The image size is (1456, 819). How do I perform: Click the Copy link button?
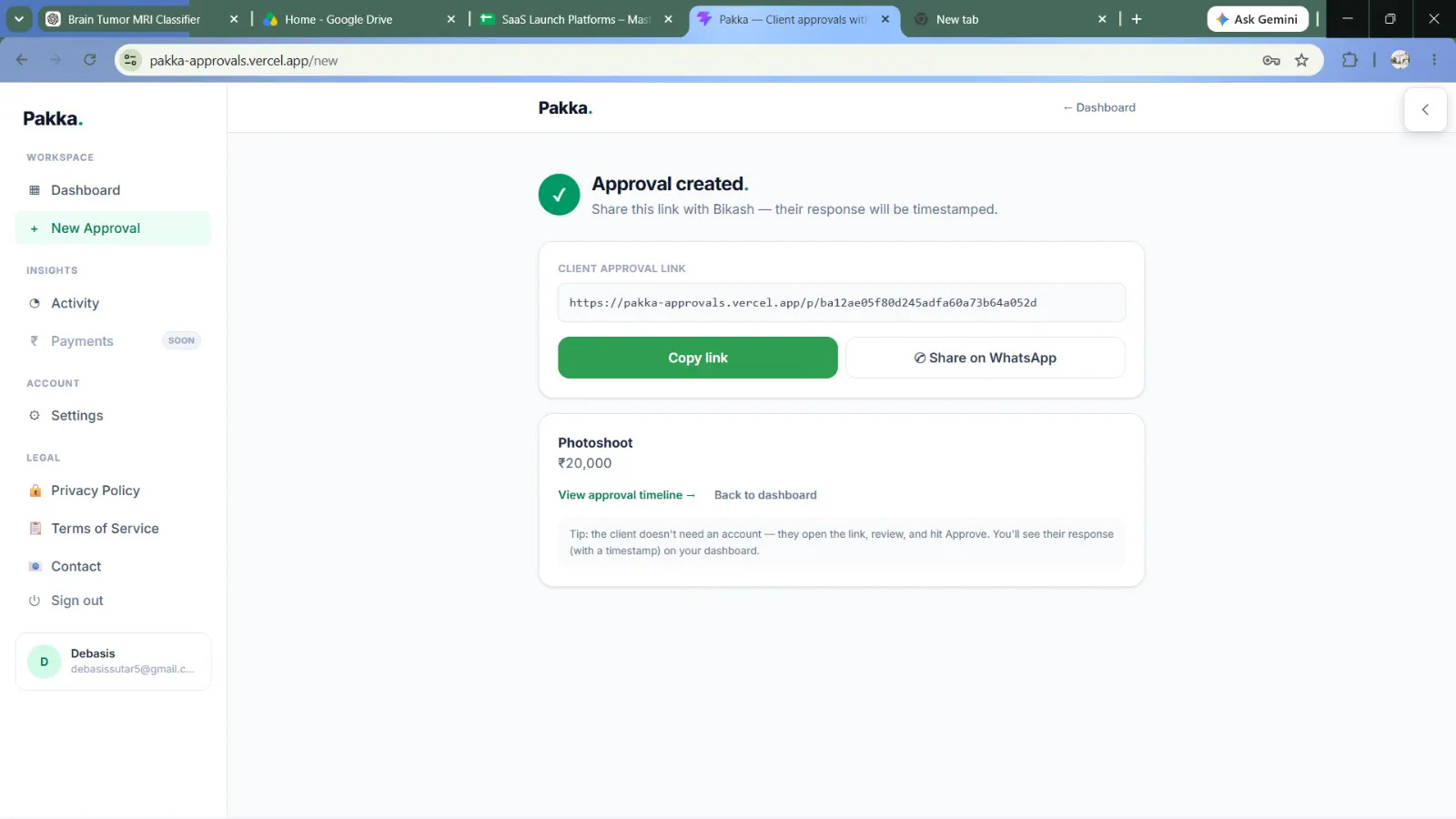click(698, 358)
